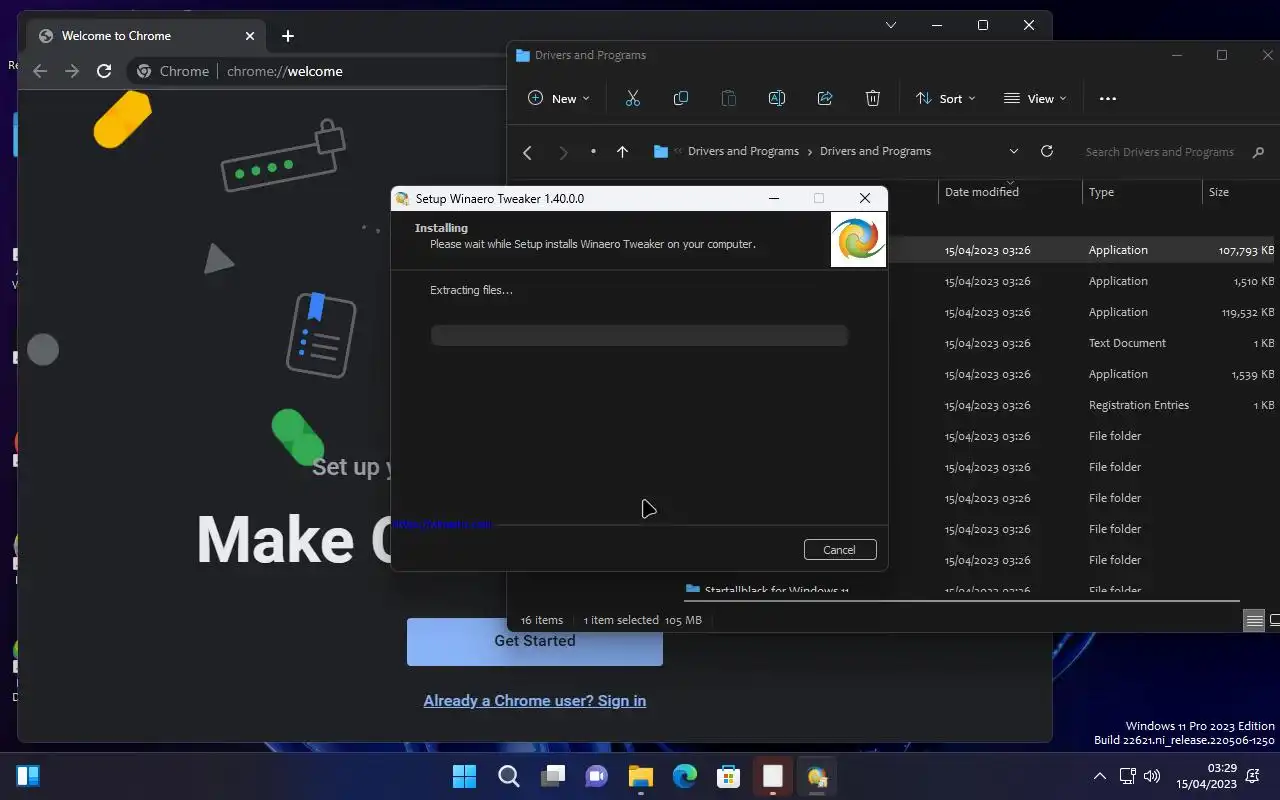Viewport: 1280px width, 800px height.
Task: Open File Explorer from taskbar
Action: [x=640, y=776]
